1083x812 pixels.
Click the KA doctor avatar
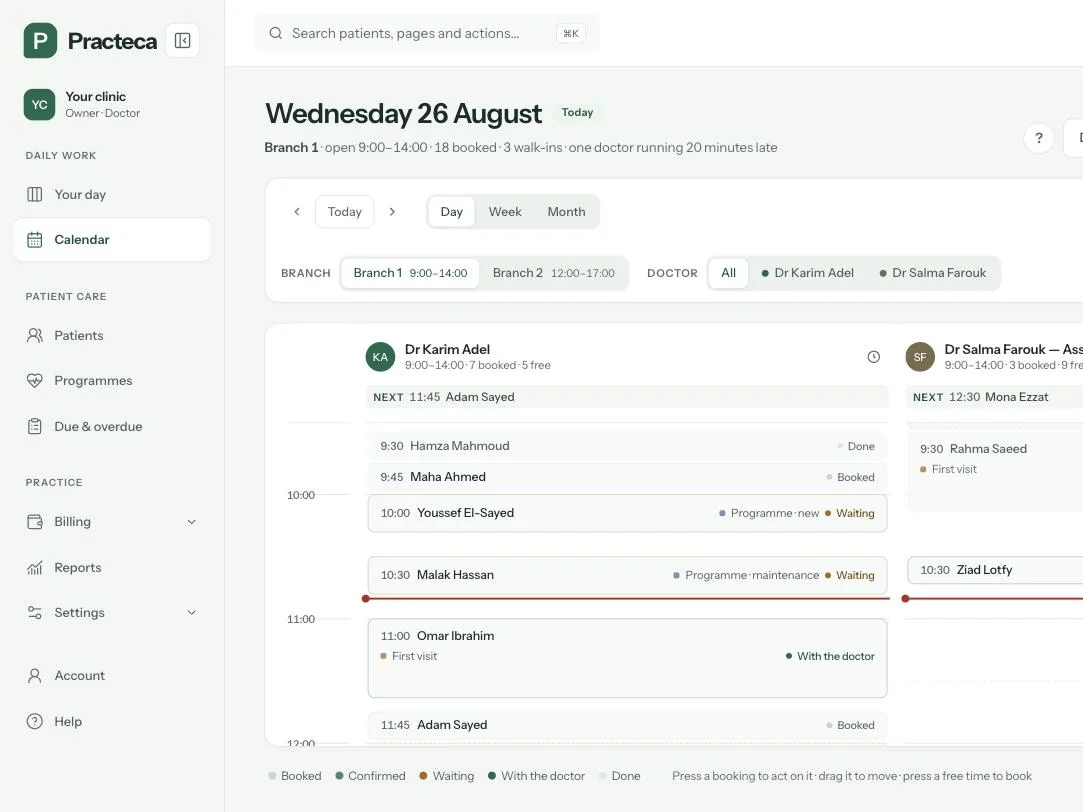(380, 357)
